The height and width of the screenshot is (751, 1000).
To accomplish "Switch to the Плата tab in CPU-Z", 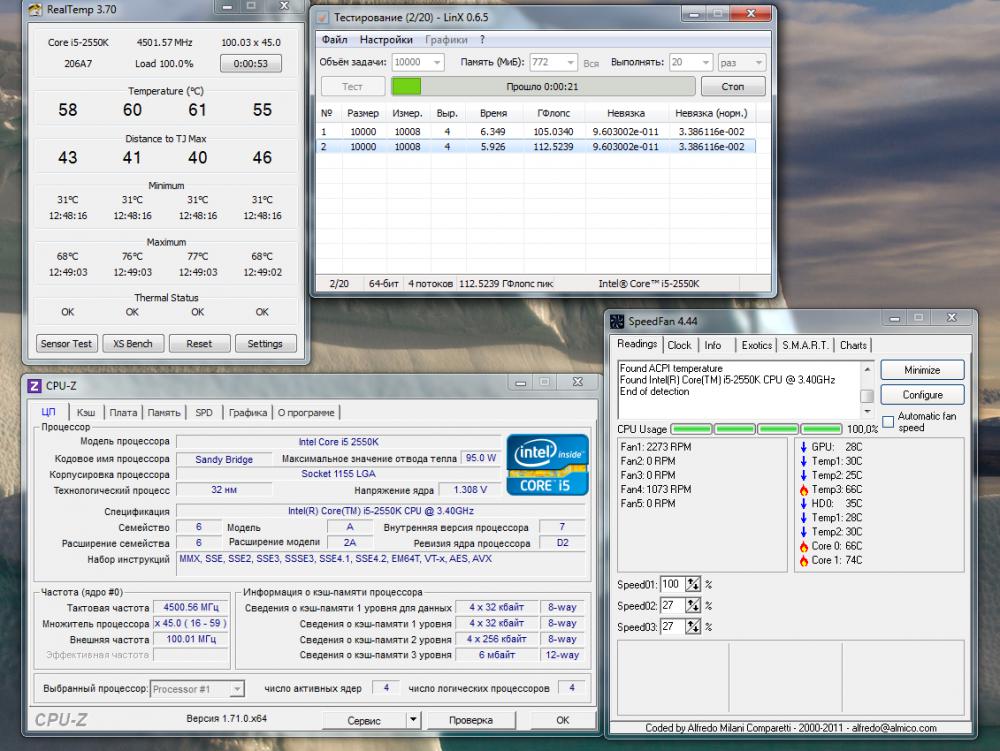I will 123,412.
